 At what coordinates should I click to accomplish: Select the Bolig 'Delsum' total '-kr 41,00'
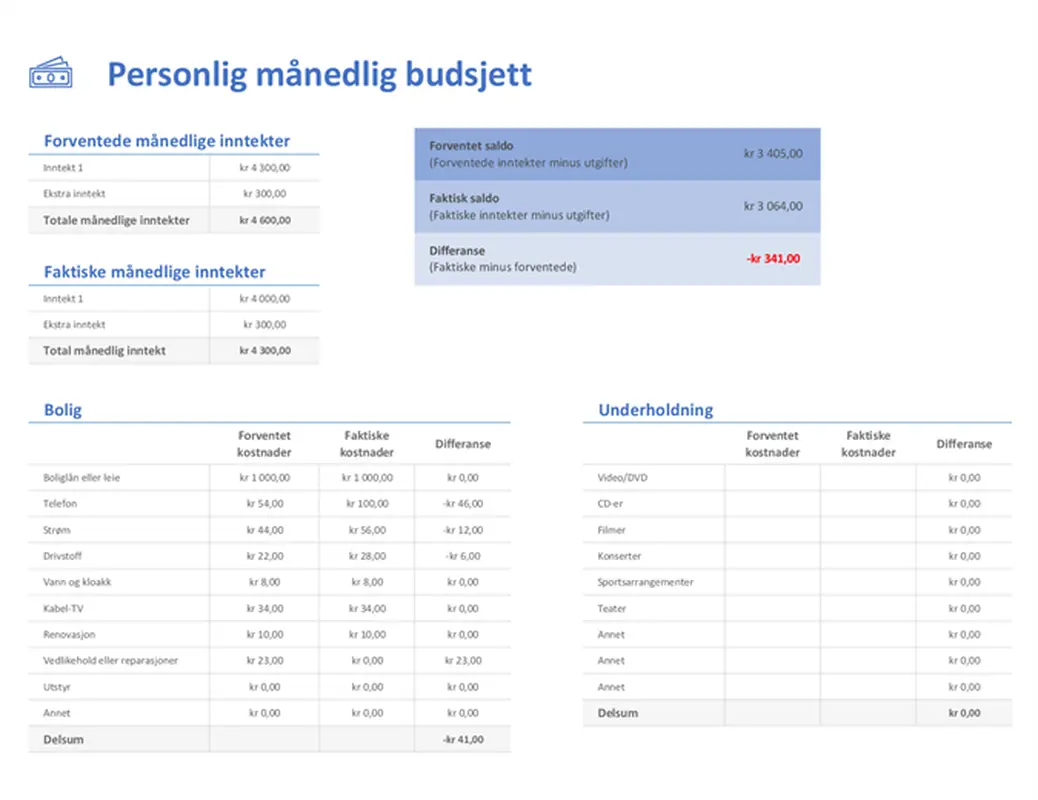[463, 739]
